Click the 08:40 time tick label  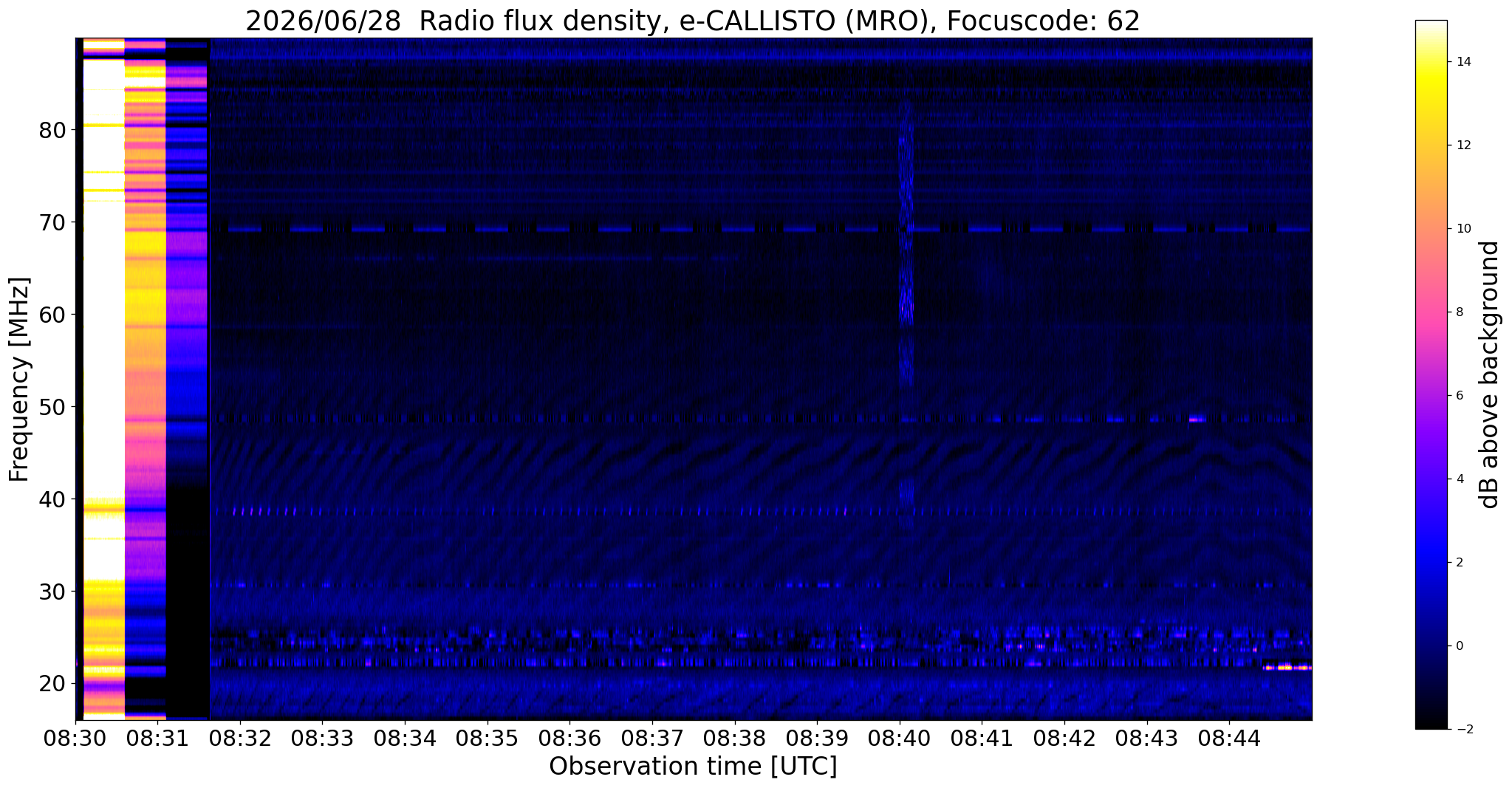coord(900,739)
